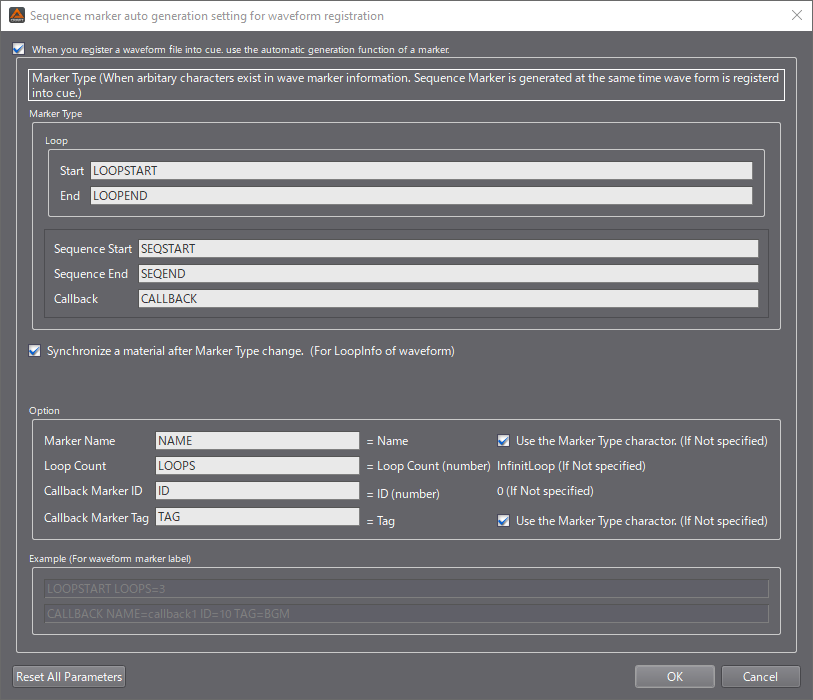Click the Sequence Start SEQSTART field
Viewport: 813px width, 700px height.
[x=448, y=248]
